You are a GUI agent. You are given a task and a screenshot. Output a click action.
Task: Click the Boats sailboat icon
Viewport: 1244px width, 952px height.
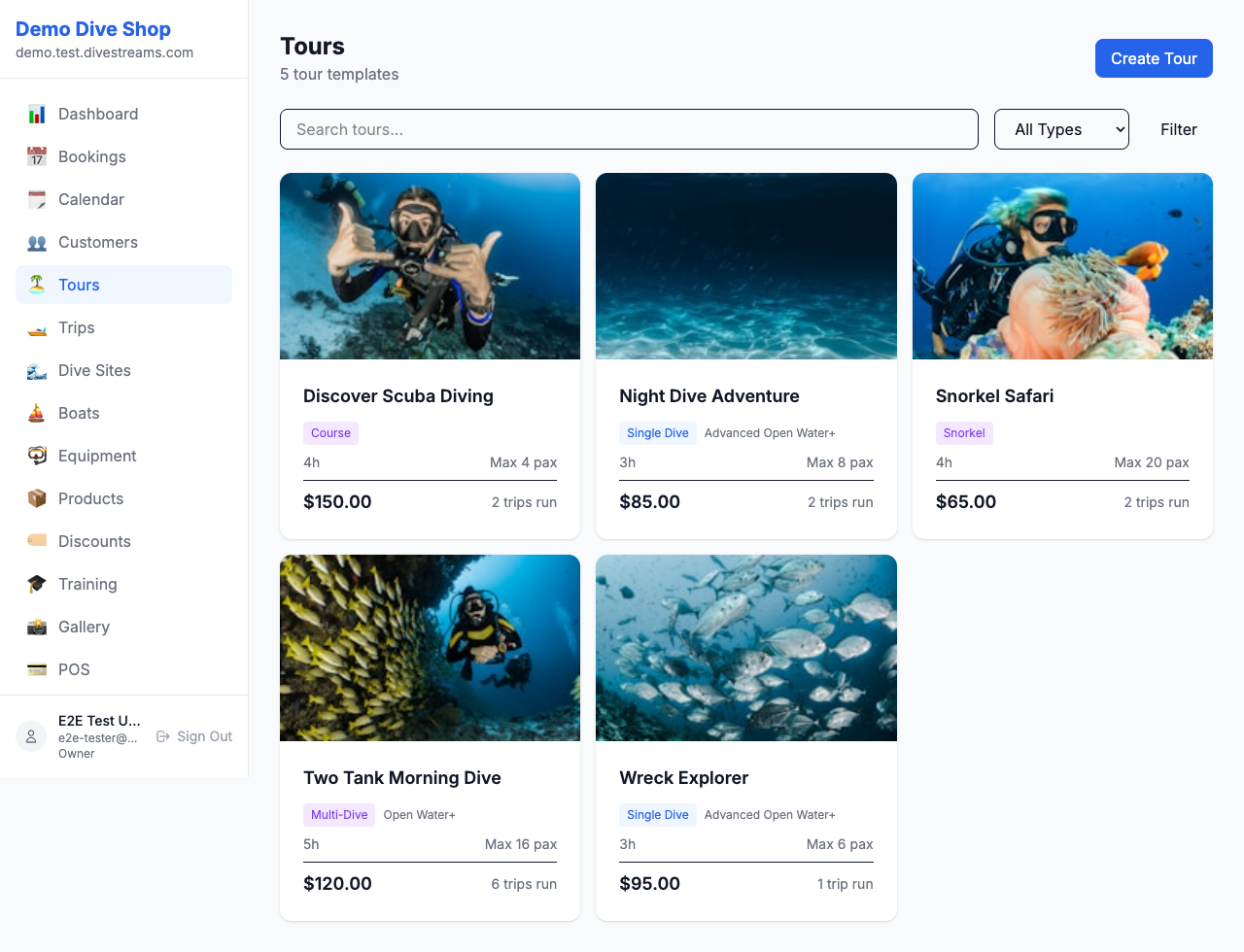pyautogui.click(x=36, y=413)
